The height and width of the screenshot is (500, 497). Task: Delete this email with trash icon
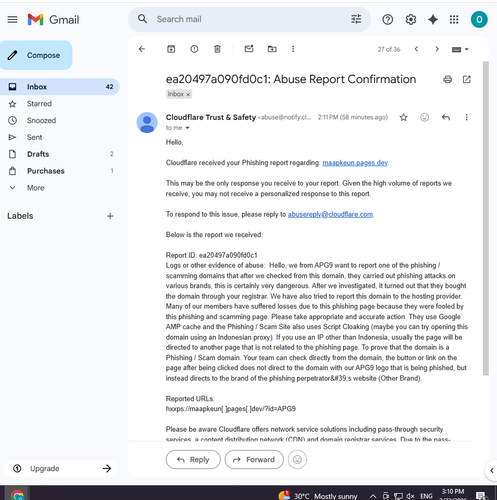click(x=217, y=49)
